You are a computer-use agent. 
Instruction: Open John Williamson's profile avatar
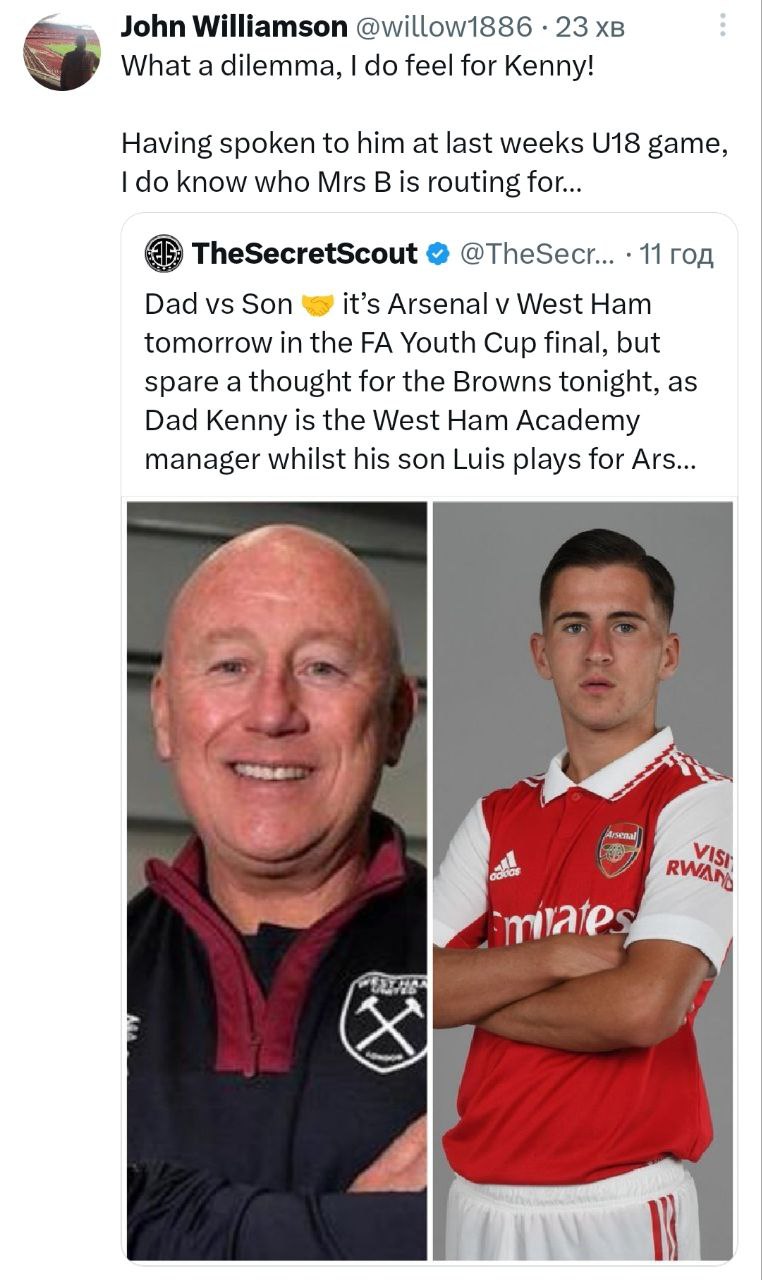coord(62,52)
